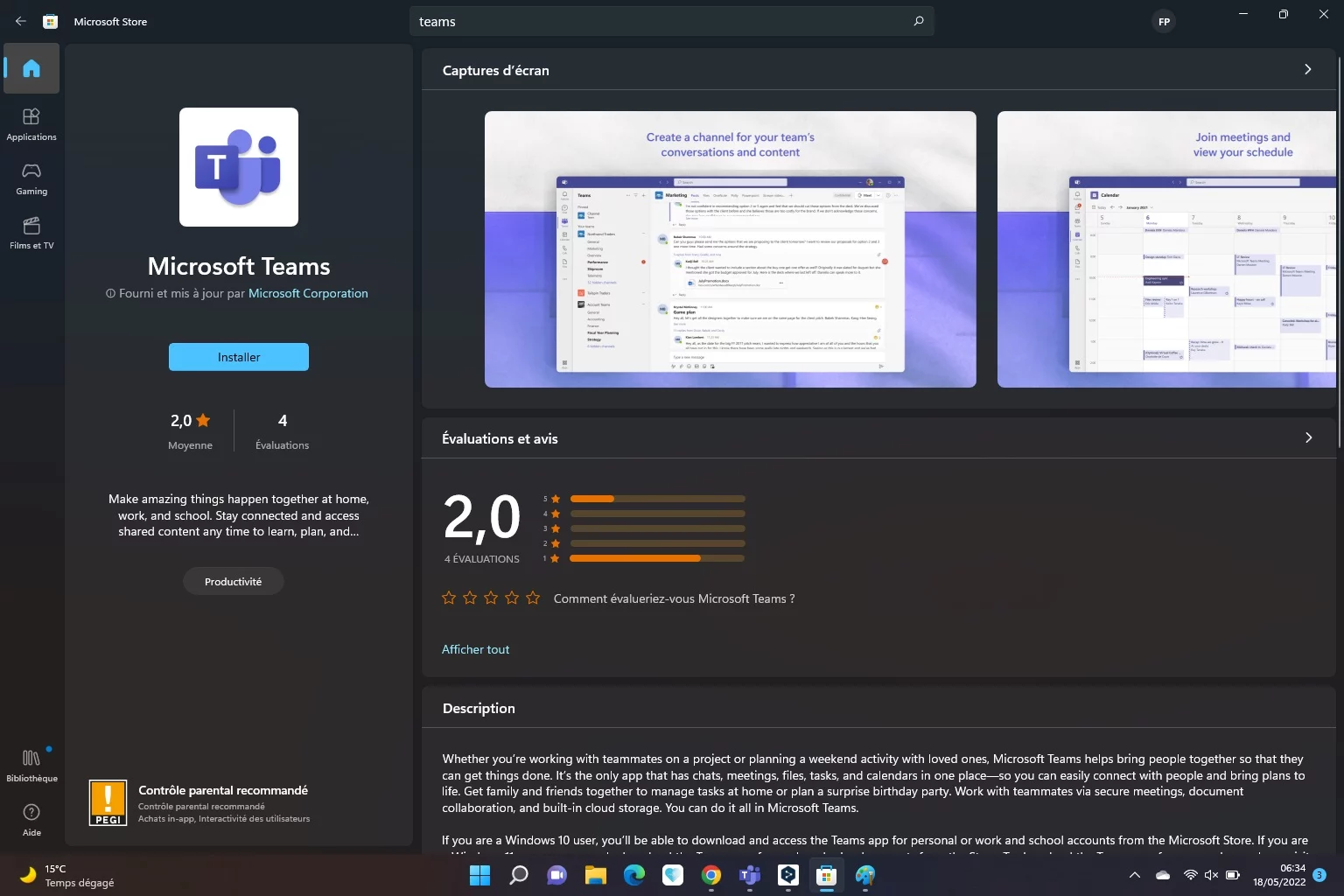Launch Microsoft Edge from taskbar
The width and height of the screenshot is (1344, 896).
tap(634, 875)
